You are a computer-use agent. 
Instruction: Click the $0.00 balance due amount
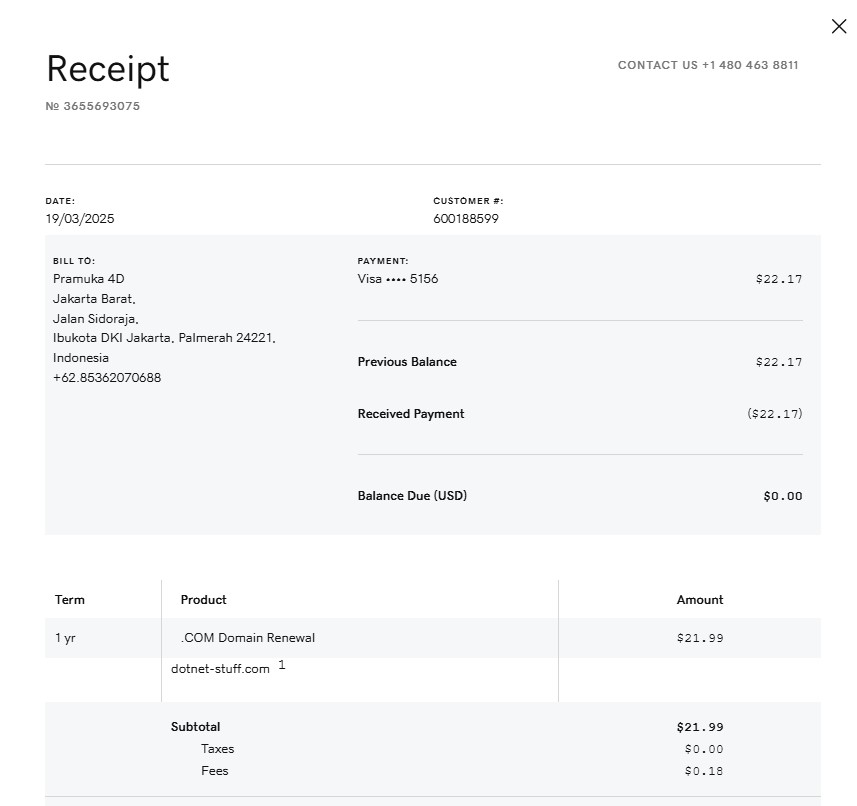coord(782,496)
